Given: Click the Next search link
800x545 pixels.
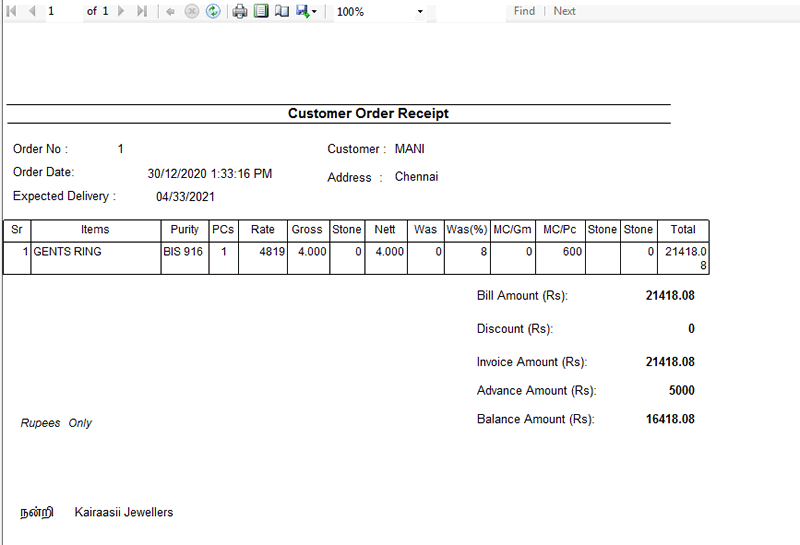Looking at the screenshot, I should point(564,11).
